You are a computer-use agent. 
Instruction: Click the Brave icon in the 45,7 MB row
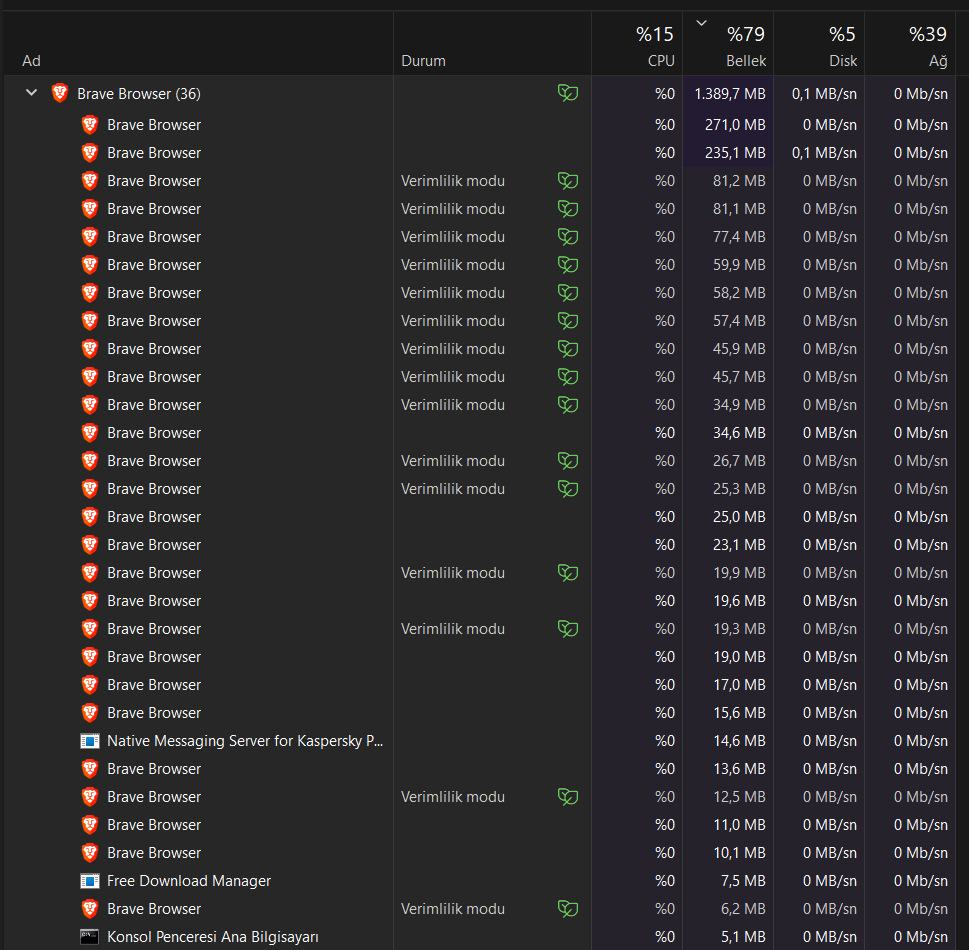pyautogui.click(x=90, y=377)
